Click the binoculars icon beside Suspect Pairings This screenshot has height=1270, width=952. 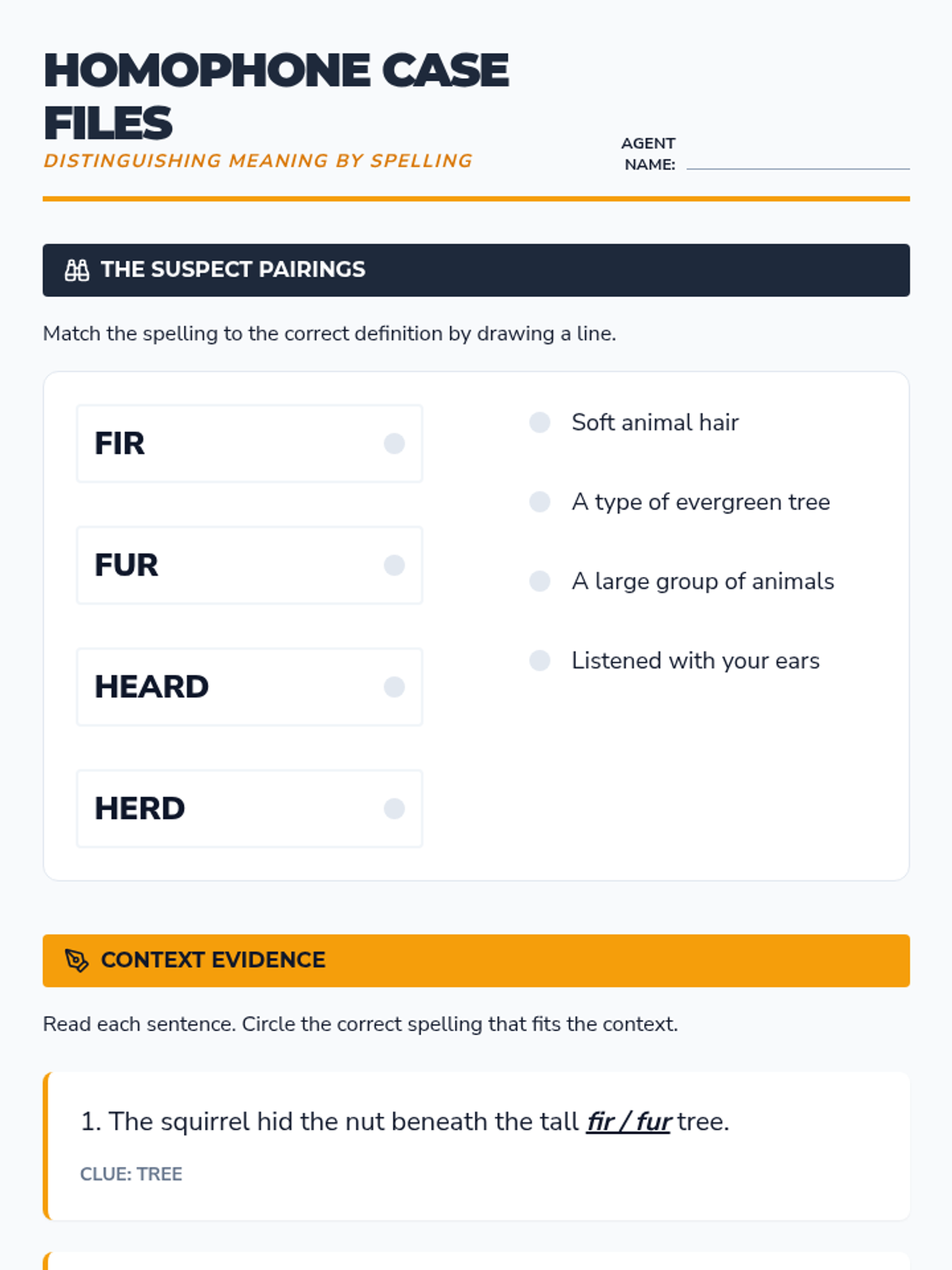77,270
